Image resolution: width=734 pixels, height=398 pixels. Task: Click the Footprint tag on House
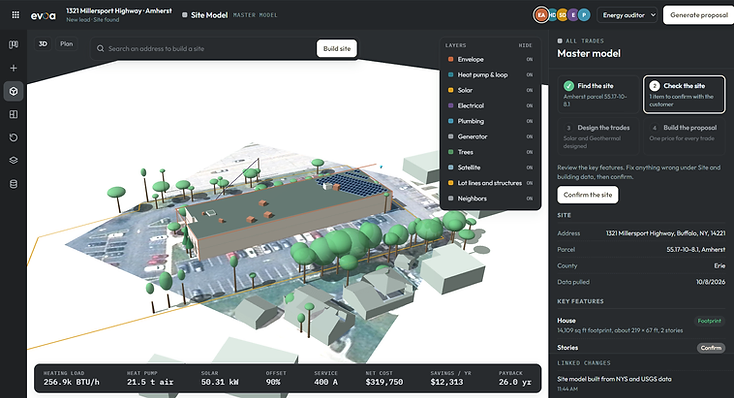coord(709,321)
